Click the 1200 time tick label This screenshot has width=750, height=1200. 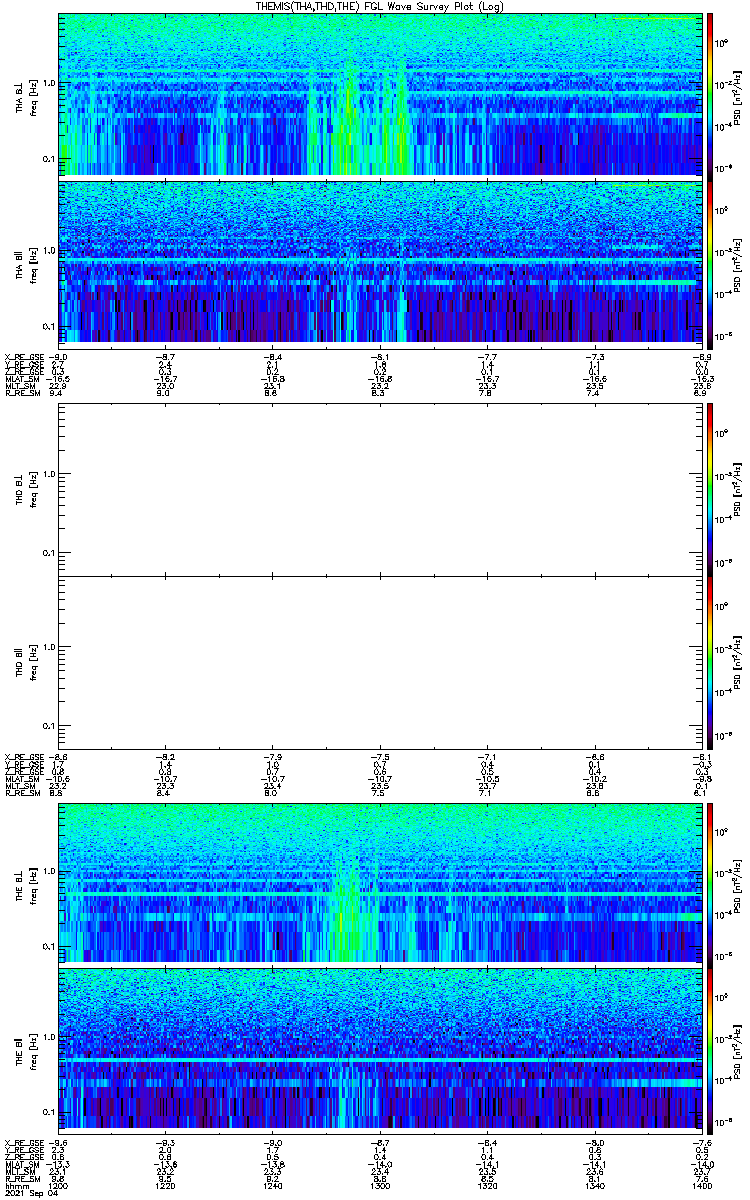coord(60,1184)
